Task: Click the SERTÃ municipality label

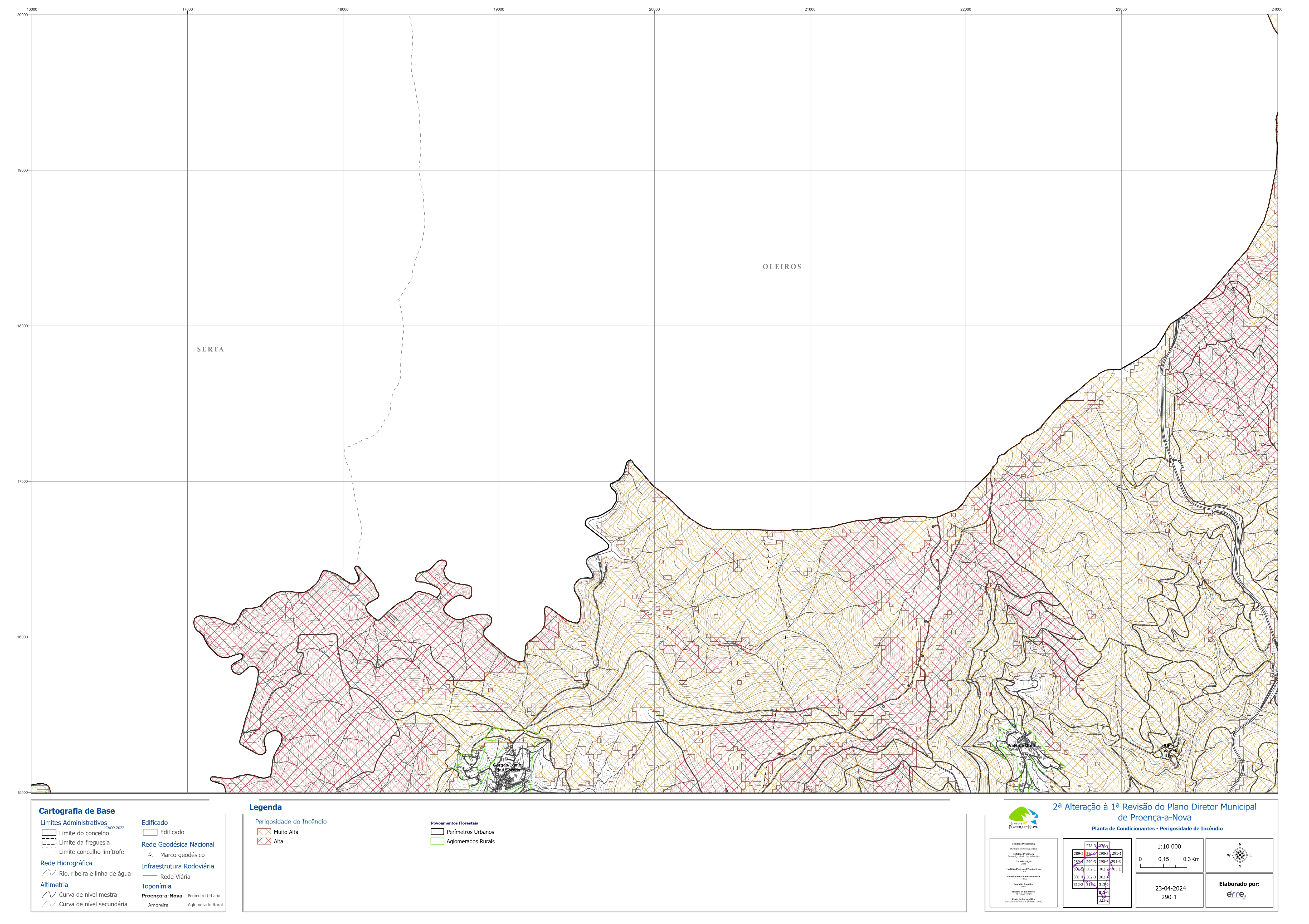Action: pos(210,349)
